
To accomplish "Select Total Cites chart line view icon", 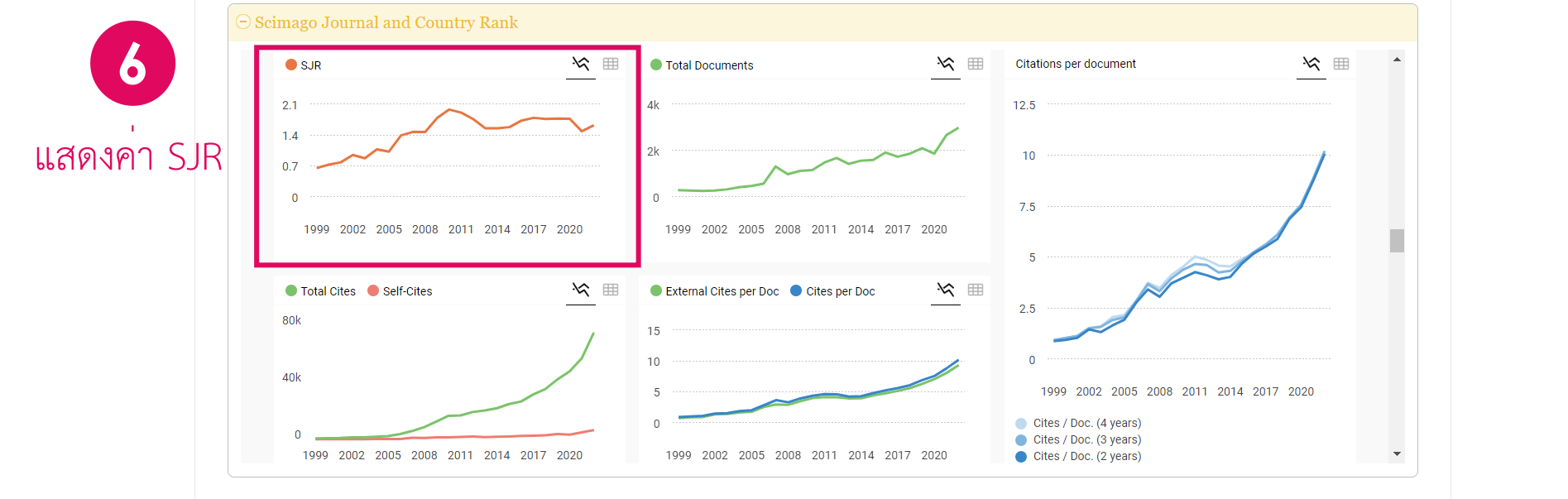I will 581,290.
